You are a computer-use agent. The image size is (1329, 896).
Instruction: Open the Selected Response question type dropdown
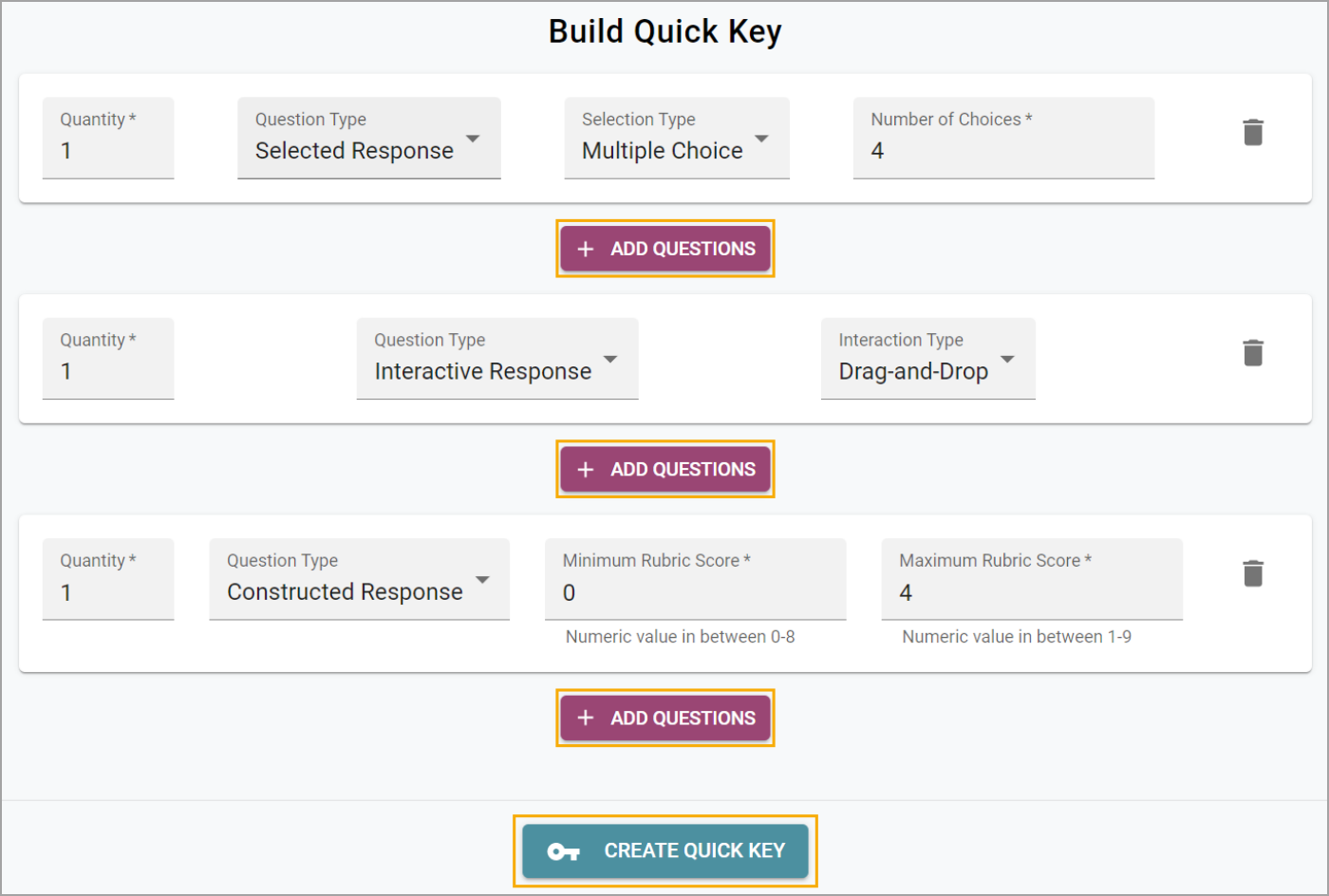pyautogui.click(x=369, y=138)
